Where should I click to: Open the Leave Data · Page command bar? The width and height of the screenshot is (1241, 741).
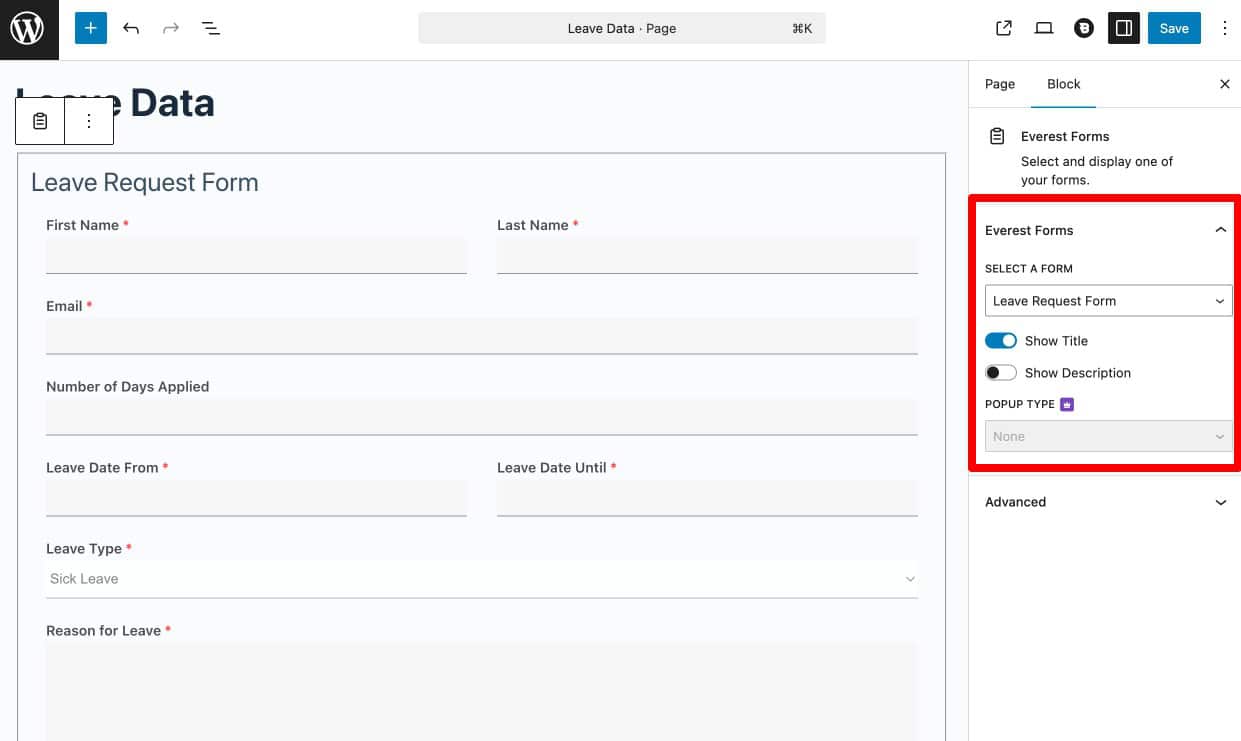tap(622, 28)
